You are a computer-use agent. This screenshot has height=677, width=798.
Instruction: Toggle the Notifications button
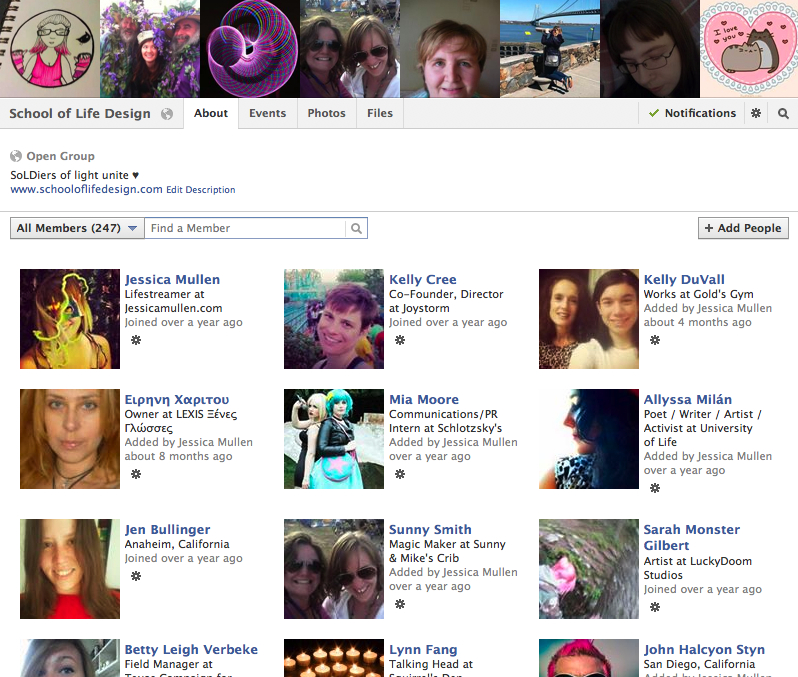click(692, 113)
